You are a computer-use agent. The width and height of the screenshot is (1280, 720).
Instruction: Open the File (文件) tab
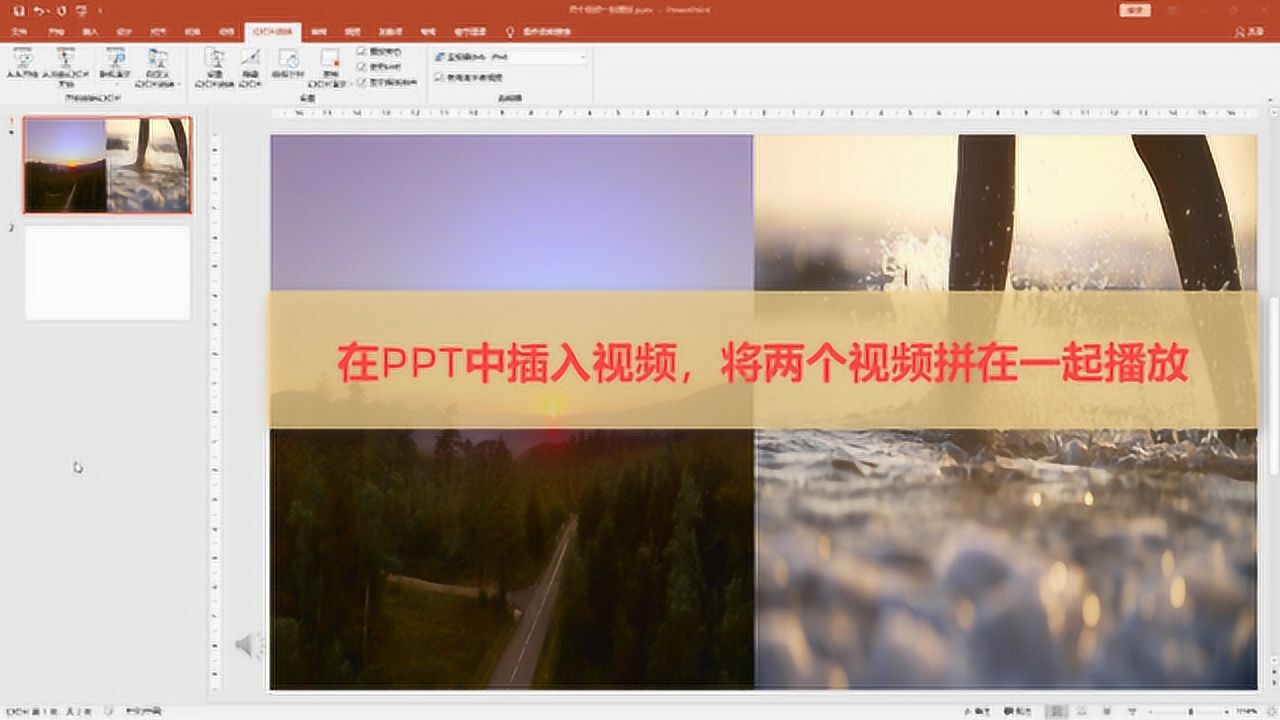[x=18, y=32]
